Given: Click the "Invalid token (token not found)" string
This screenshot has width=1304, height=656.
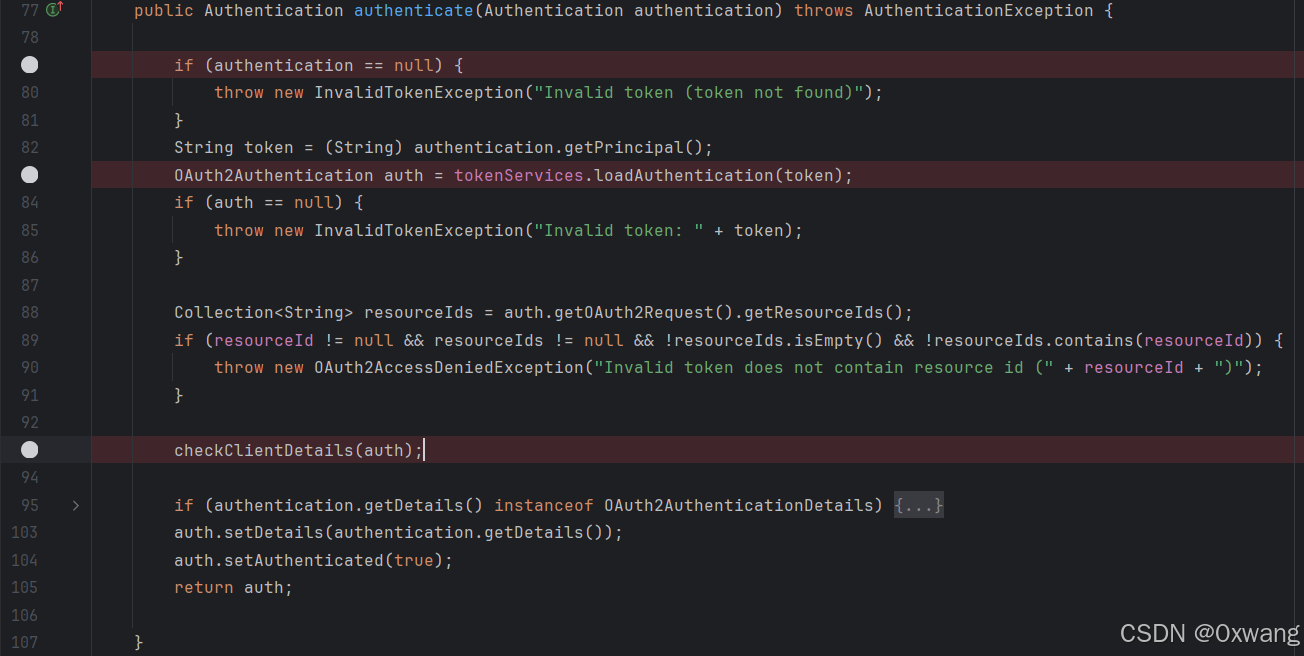Looking at the screenshot, I should [699, 92].
